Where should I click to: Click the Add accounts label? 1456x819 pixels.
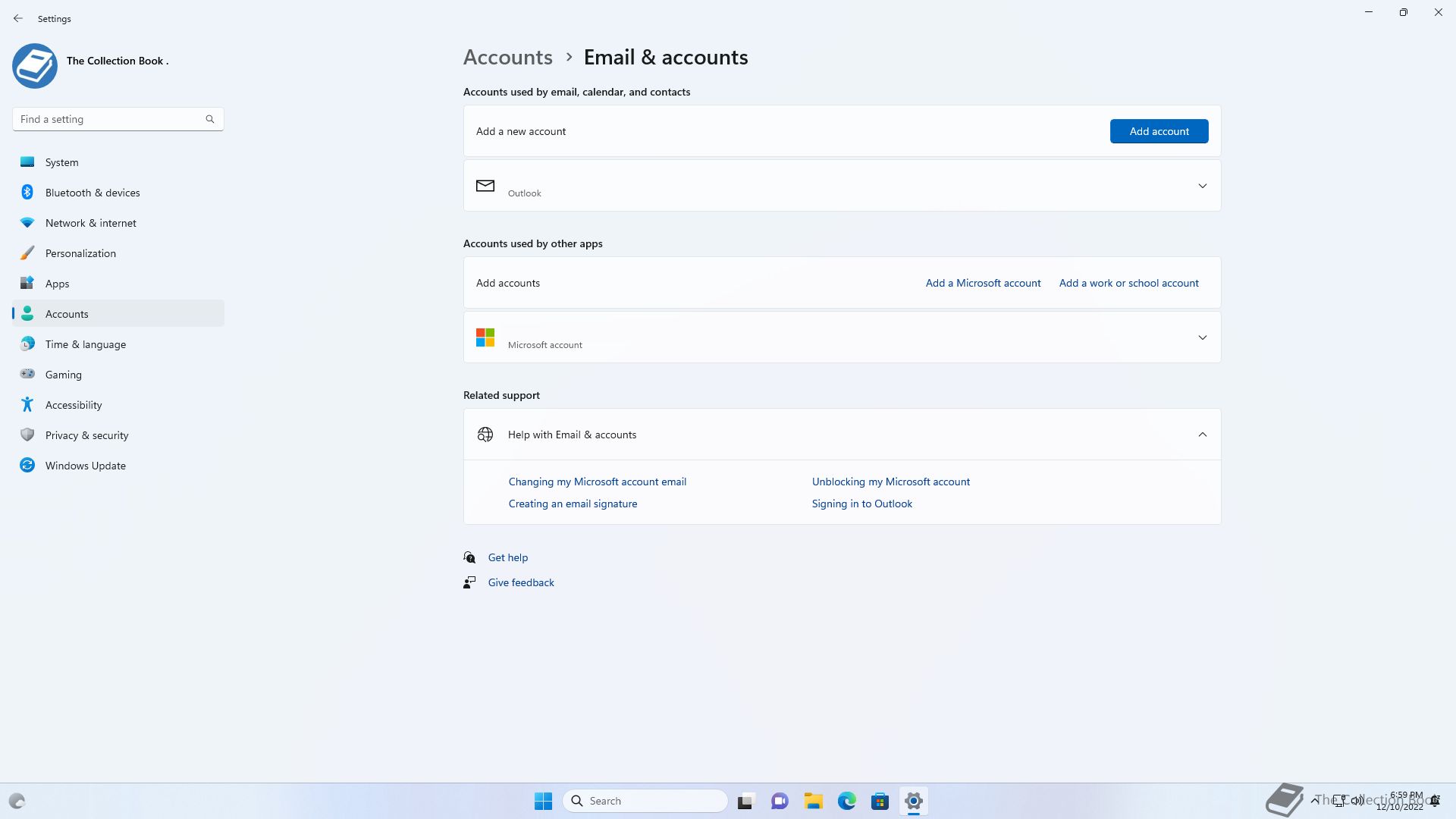pos(508,283)
